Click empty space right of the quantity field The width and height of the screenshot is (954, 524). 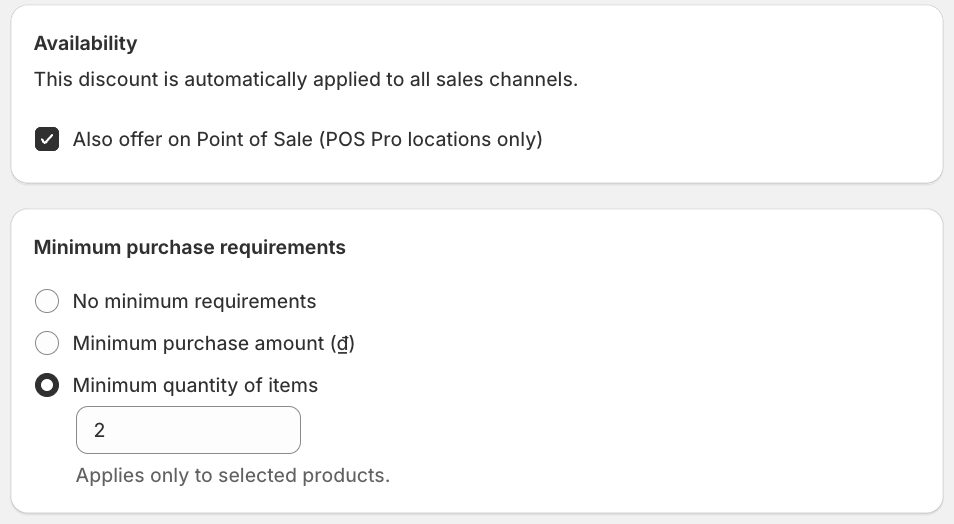[x=600, y=430]
